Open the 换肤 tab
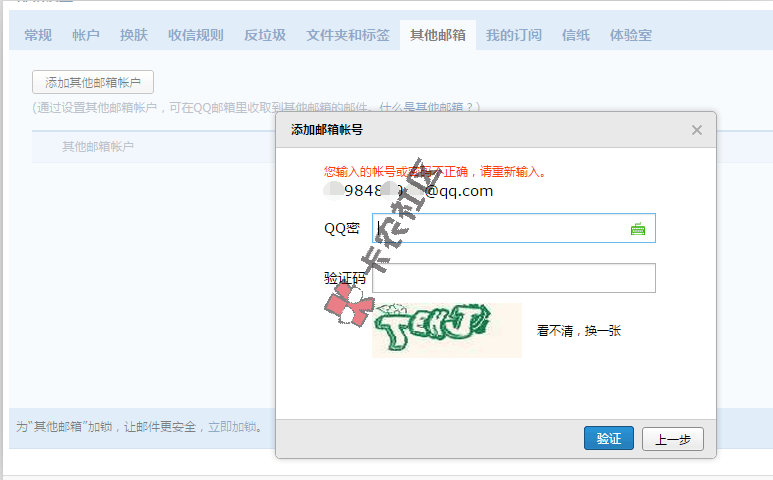This screenshot has height=480, width=773. [134, 35]
